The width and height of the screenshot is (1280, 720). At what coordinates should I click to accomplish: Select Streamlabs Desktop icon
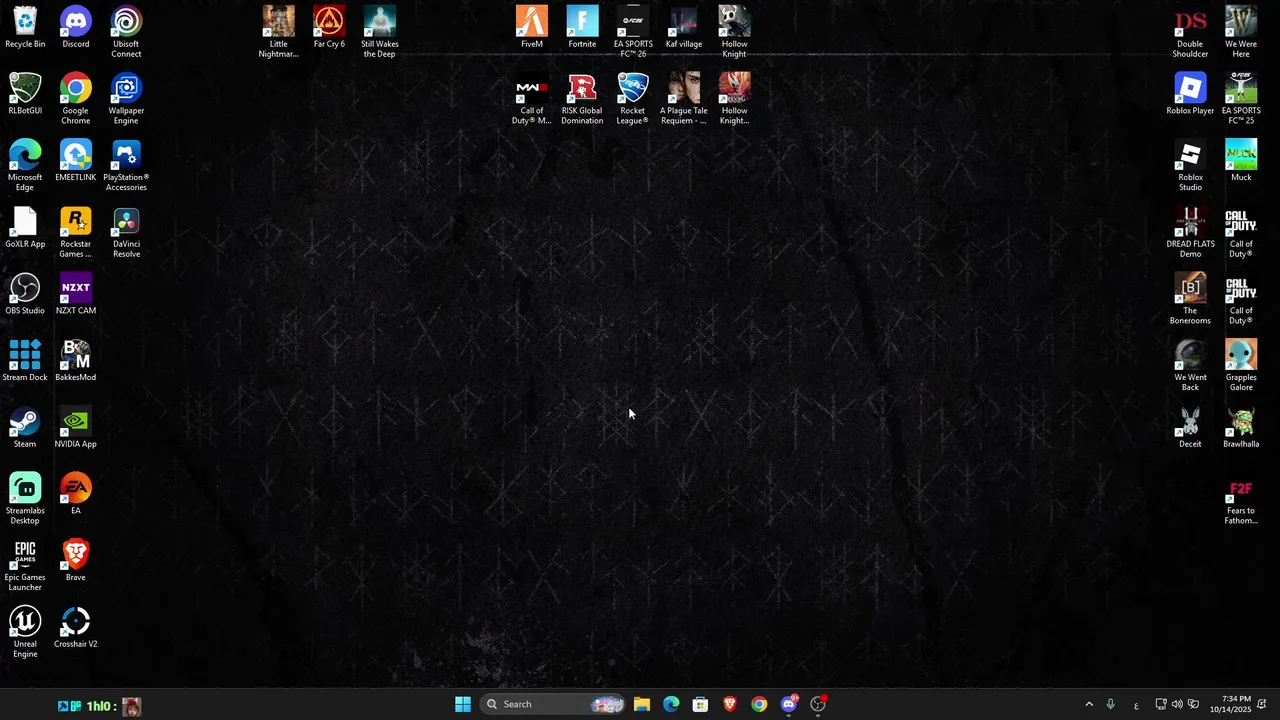pyautogui.click(x=25, y=499)
